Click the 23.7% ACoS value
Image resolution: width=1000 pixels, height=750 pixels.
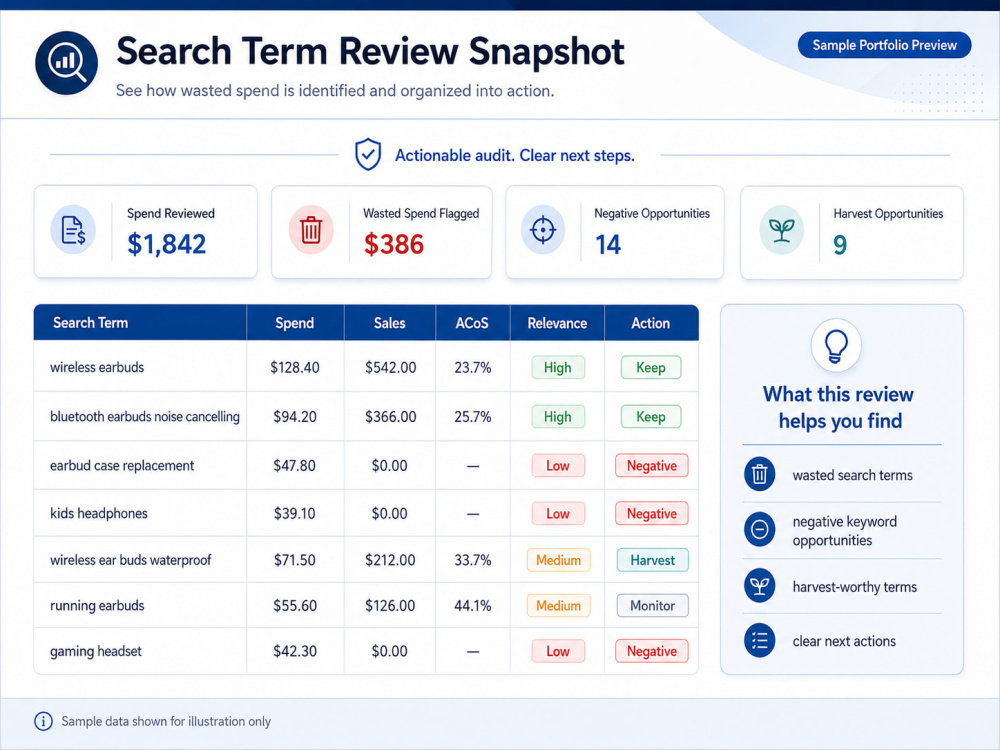click(x=473, y=367)
